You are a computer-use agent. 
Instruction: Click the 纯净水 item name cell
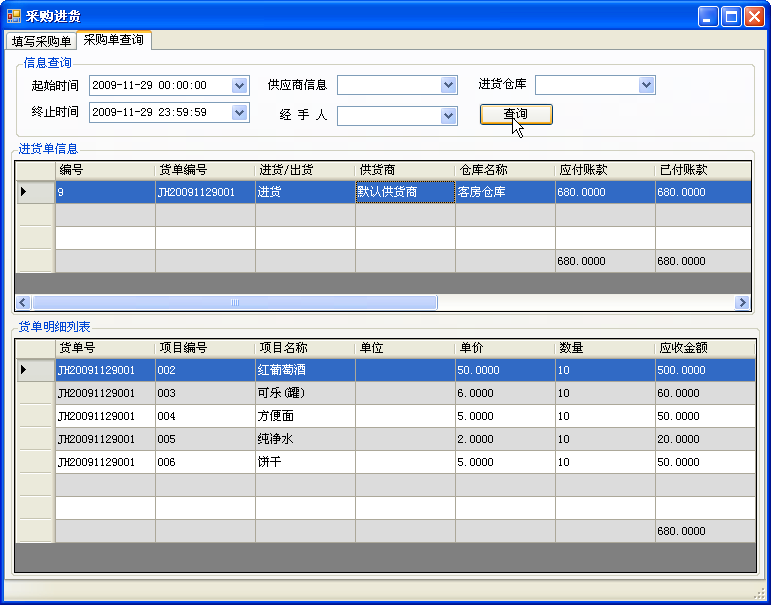click(304, 439)
